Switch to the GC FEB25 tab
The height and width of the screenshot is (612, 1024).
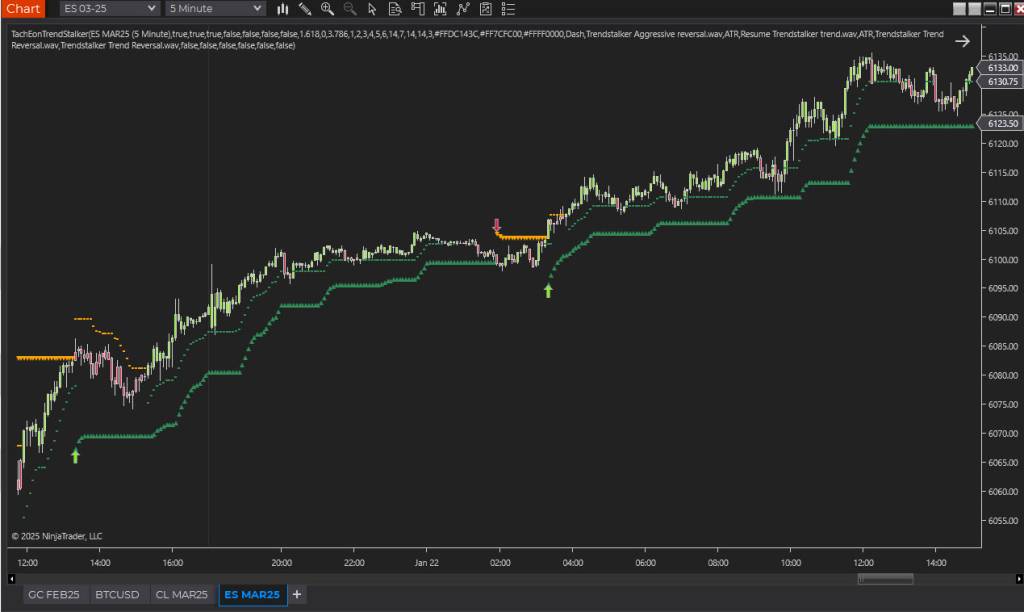(x=55, y=595)
